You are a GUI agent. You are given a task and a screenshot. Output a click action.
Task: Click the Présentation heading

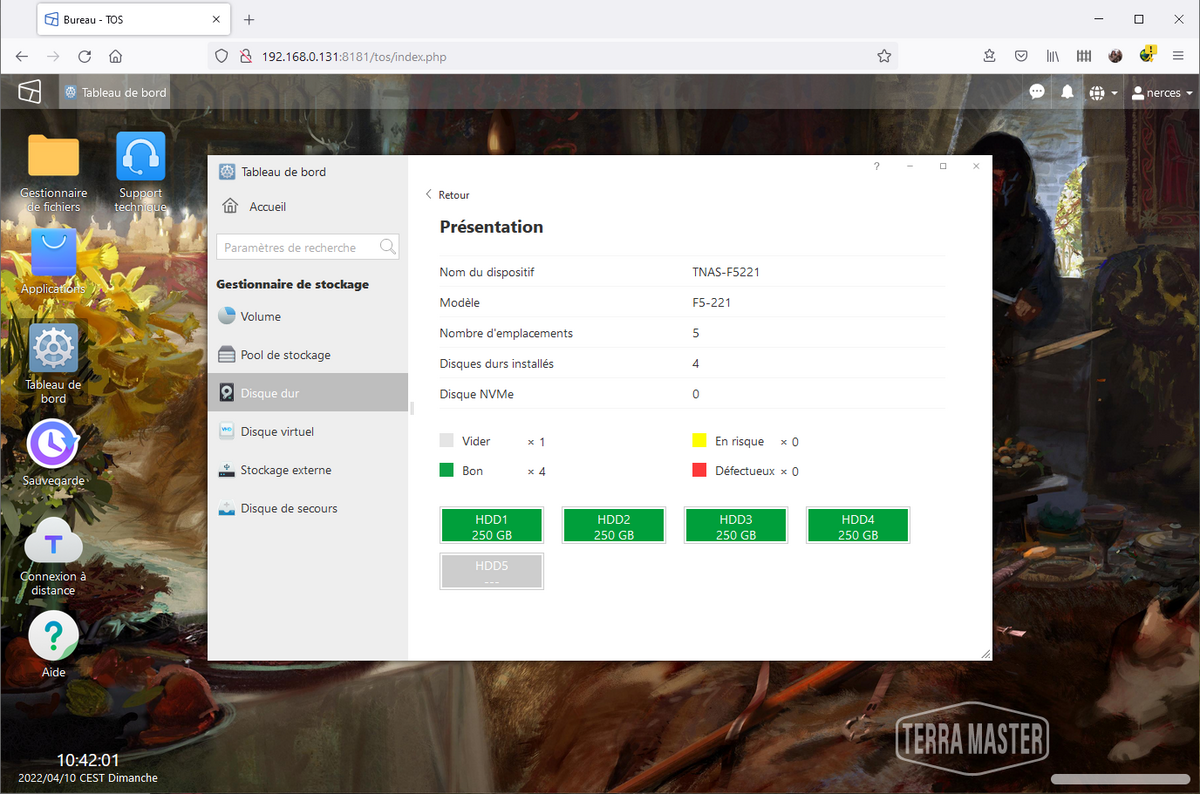tap(492, 227)
